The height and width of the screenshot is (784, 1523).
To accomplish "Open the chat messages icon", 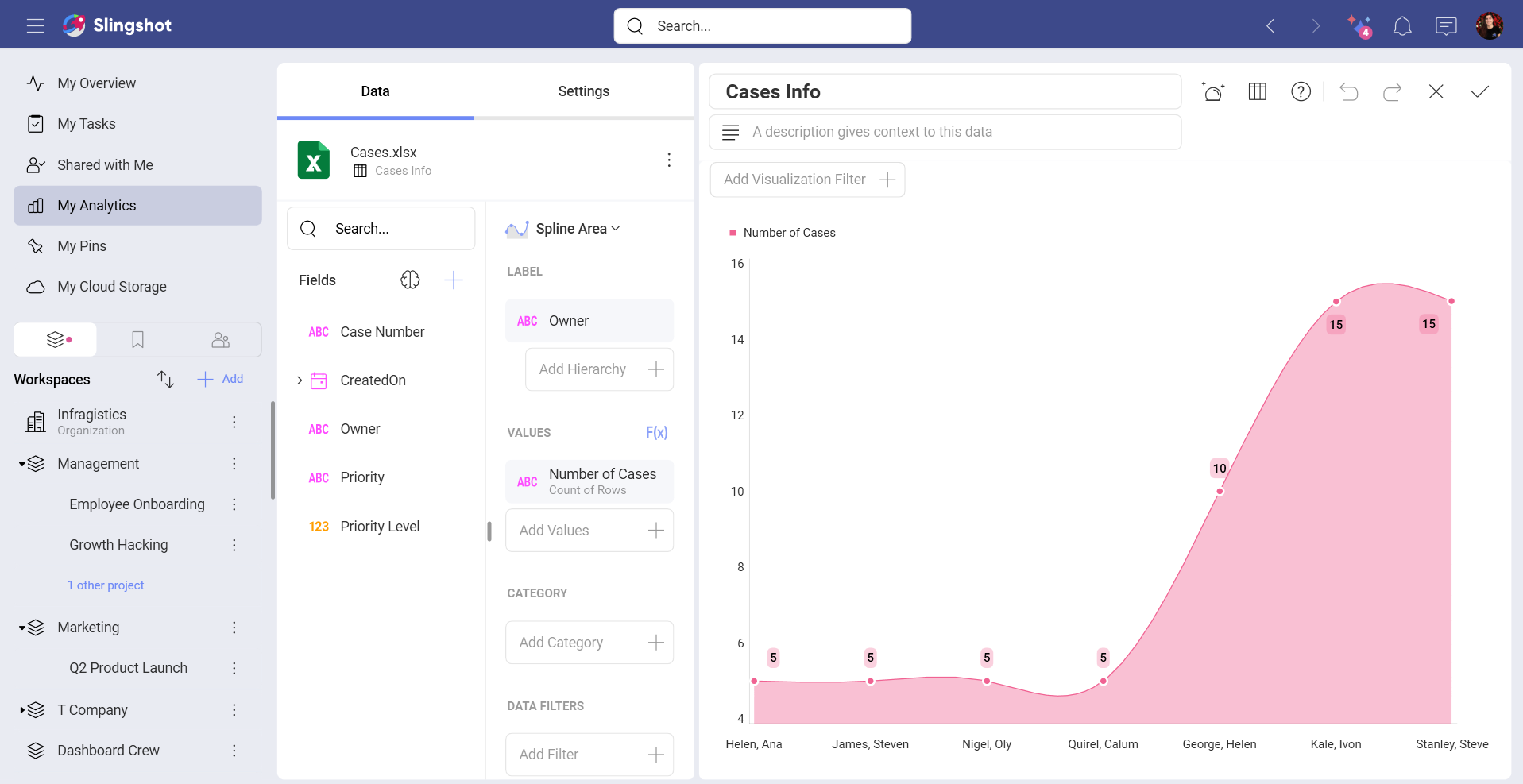I will pos(1446,26).
